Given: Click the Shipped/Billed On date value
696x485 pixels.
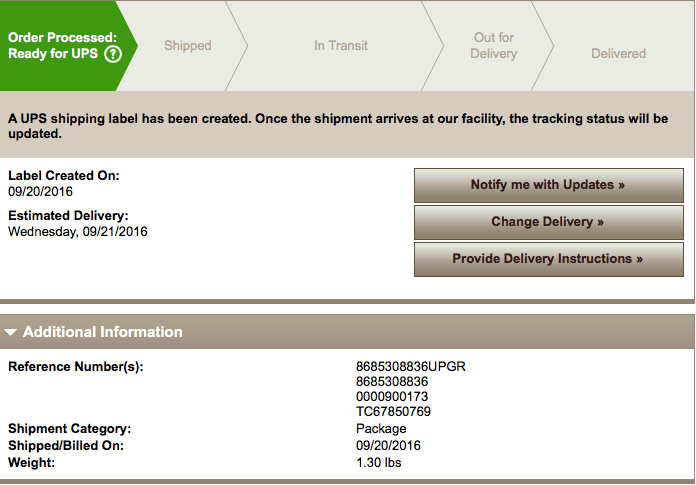Looking at the screenshot, I should coord(388,445).
